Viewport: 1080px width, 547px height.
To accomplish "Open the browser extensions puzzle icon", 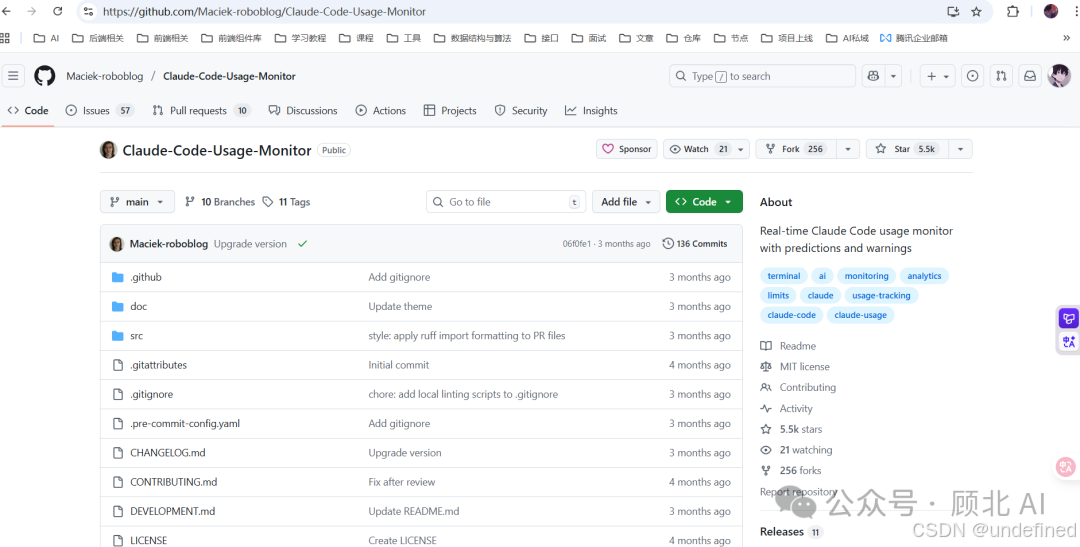I will [1012, 11].
